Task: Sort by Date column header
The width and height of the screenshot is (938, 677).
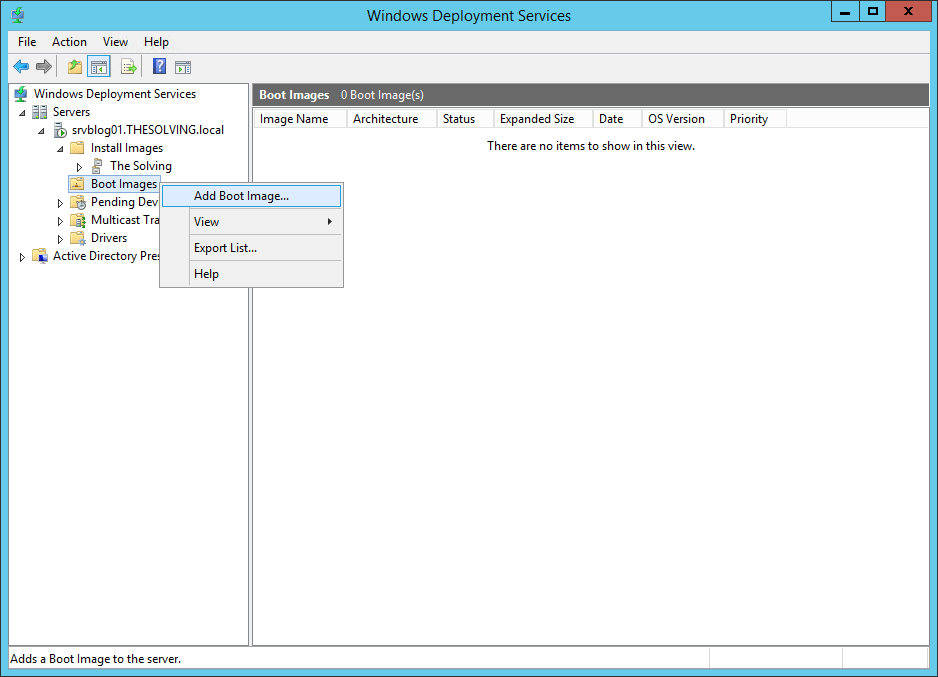Action: [x=617, y=118]
